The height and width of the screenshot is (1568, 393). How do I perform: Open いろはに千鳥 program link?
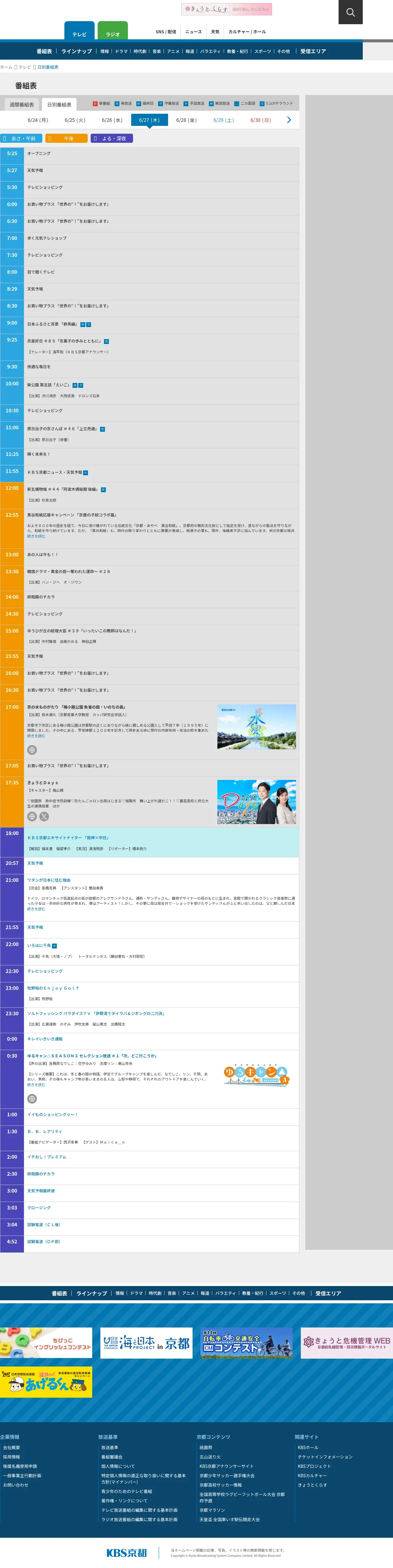click(x=39, y=945)
